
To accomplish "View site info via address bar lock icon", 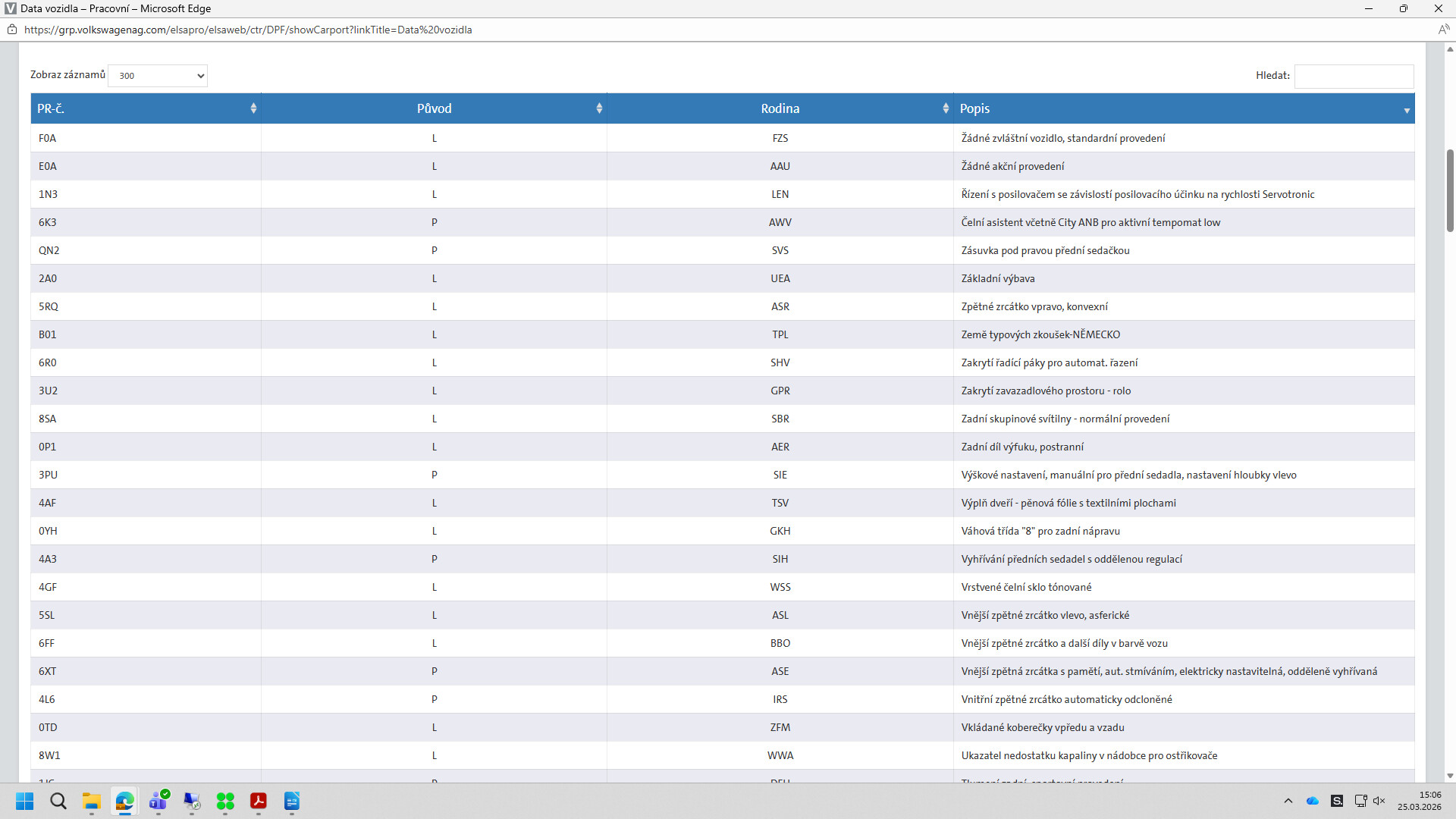I will coord(12,30).
